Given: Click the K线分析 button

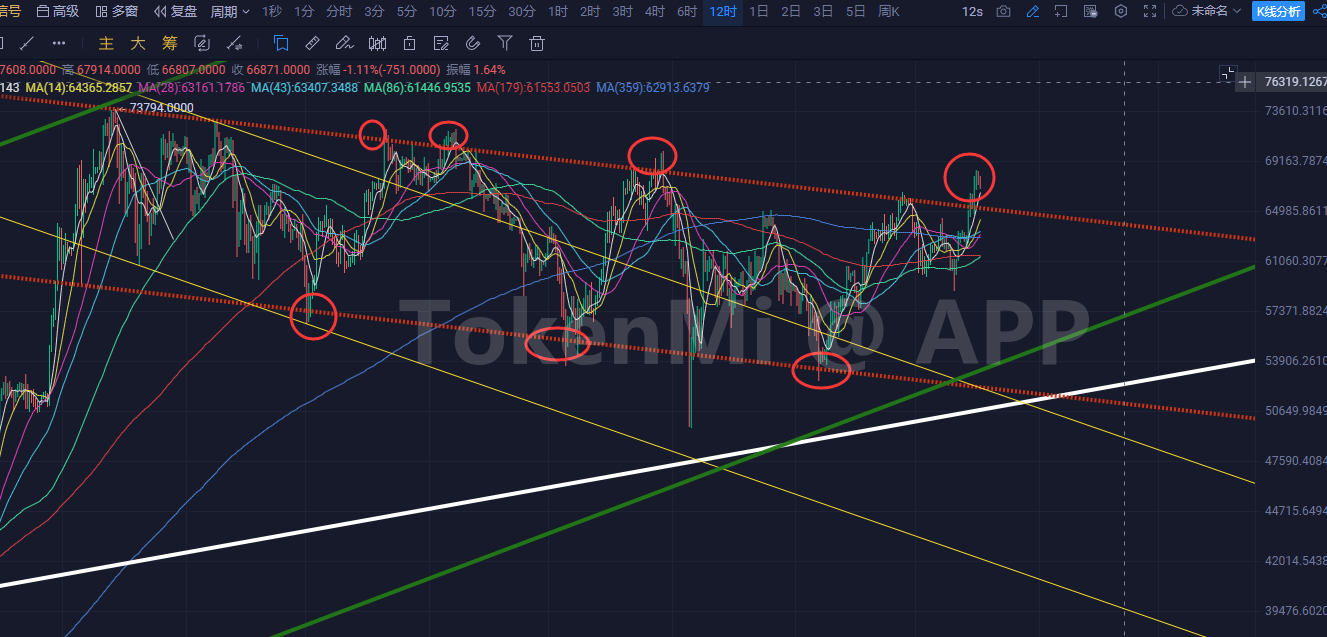Looking at the screenshot, I should coord(1278,12).
